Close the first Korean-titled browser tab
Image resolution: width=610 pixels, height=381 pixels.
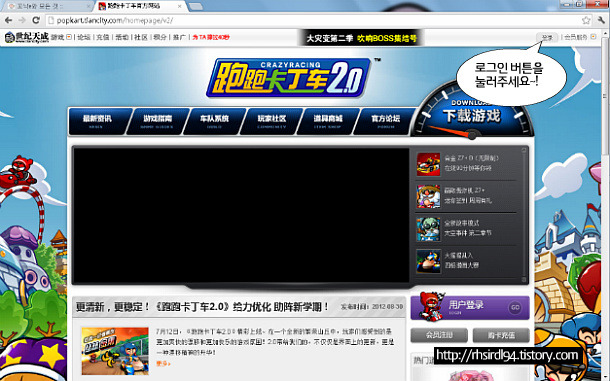tap(89, 6)
